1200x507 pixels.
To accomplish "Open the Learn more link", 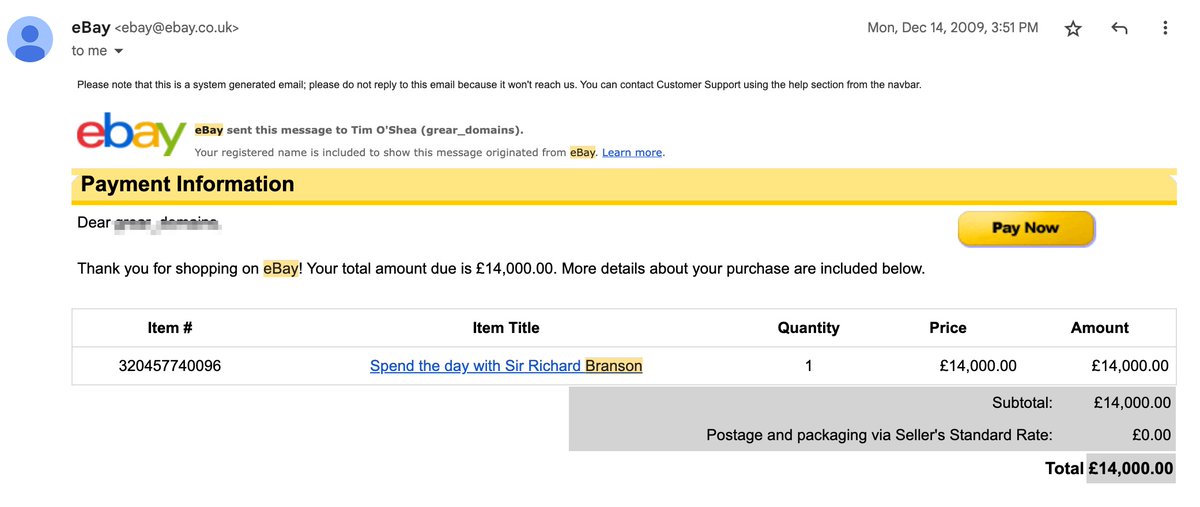I will [x=632, y=153].
